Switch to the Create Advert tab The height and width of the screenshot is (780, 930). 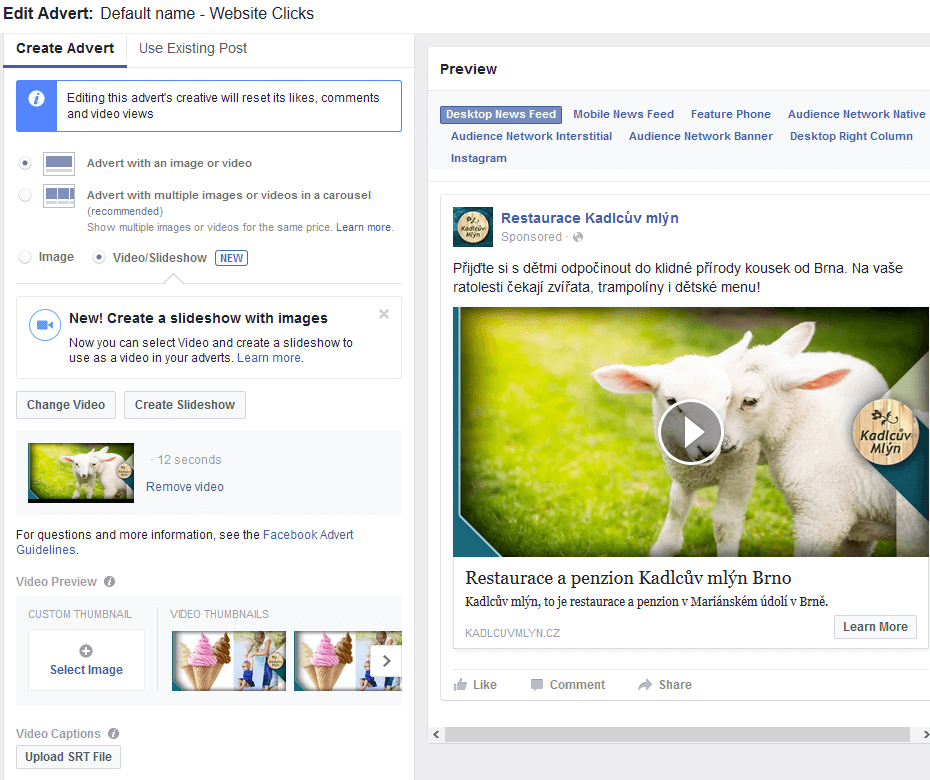pos(65,49)
